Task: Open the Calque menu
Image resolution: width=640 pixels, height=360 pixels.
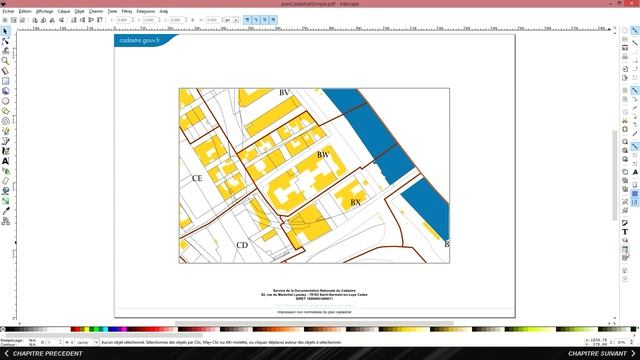Action: point(64,11)
